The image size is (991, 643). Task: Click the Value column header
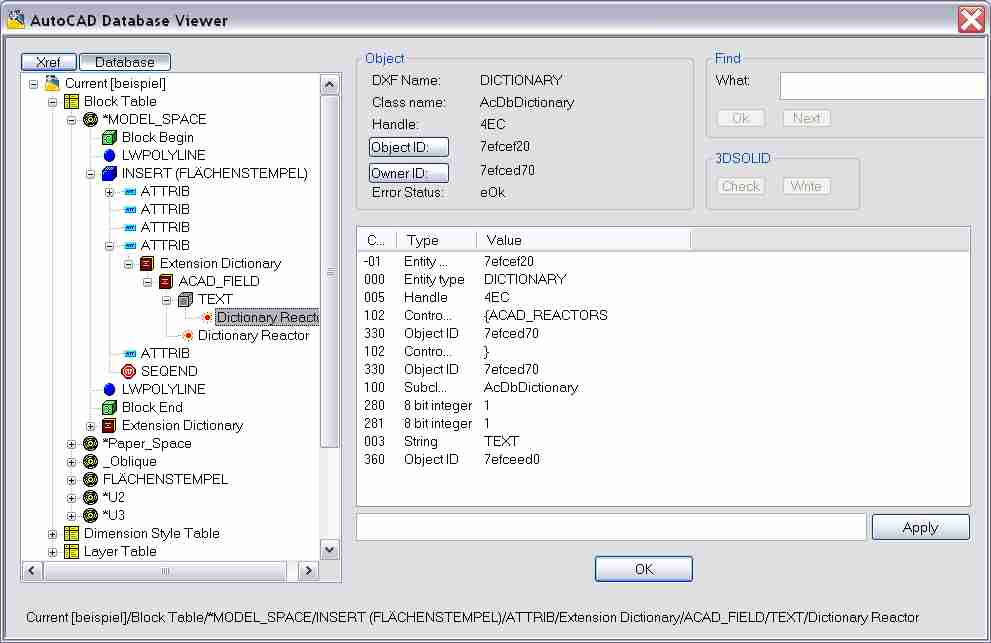point(583,240)
